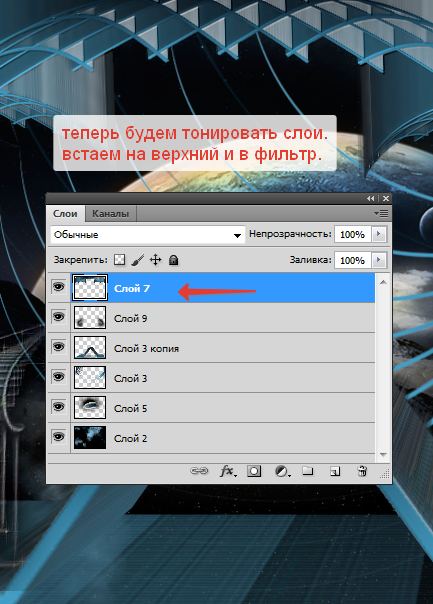Hide layer Слой 7

coord(59,287)
